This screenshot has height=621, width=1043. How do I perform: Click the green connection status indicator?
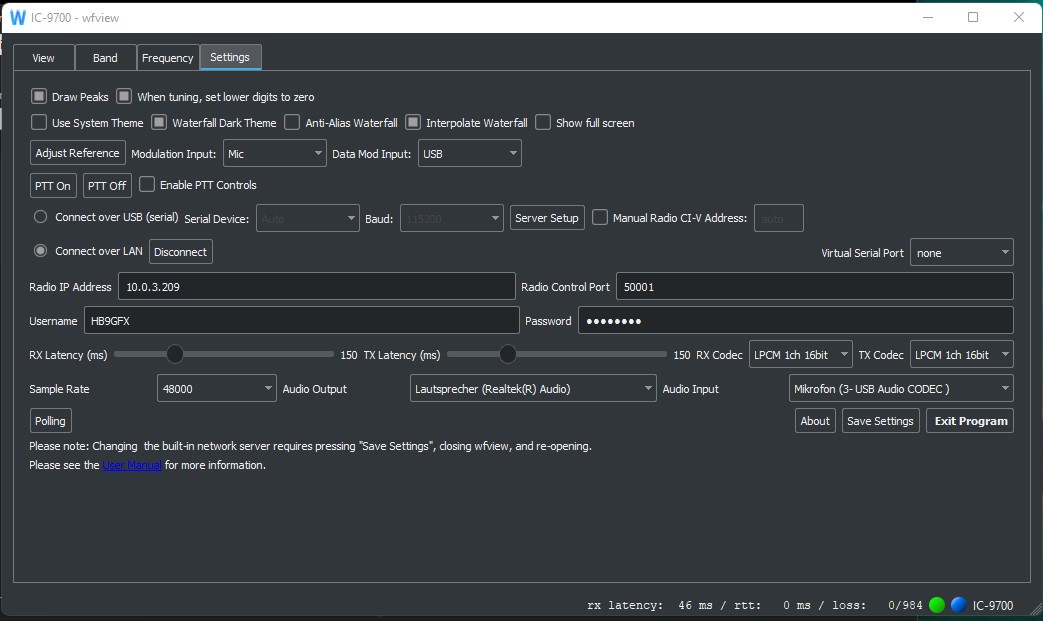[937, 605]
